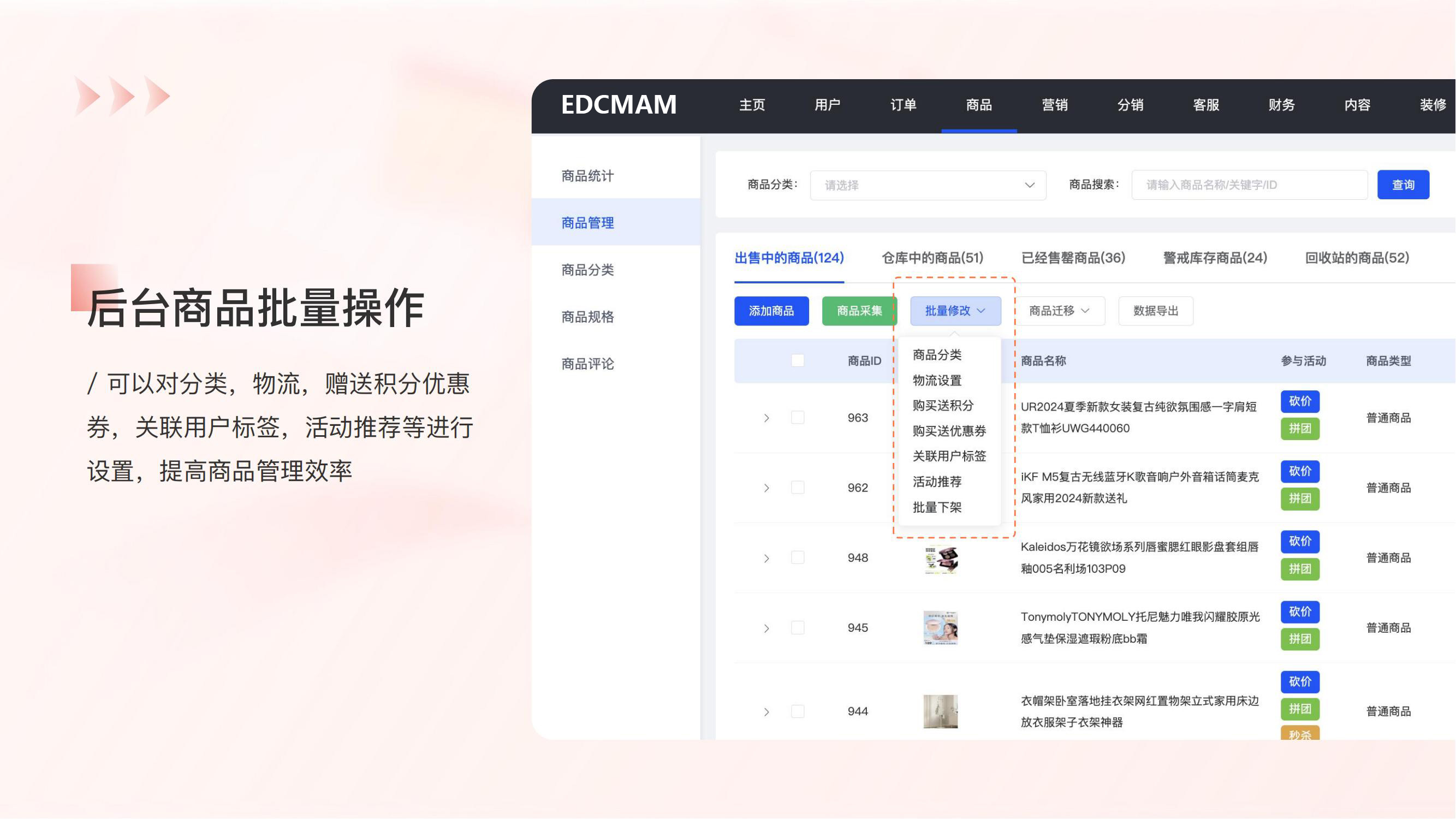Expand row of product 962
Viewport: 1456px width, 819px height.
766,488
